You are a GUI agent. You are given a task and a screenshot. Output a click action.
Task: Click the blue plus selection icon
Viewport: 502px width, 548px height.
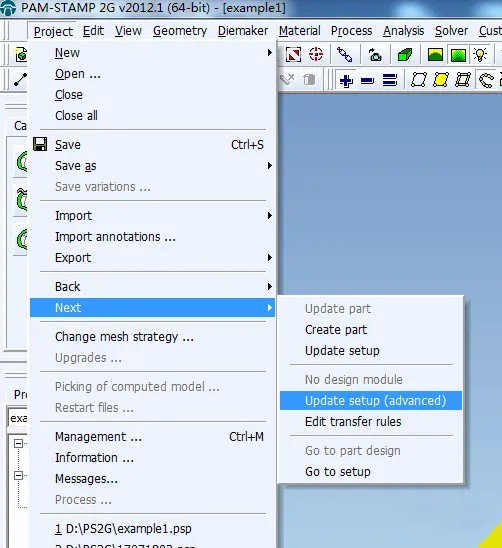point(346,81)
